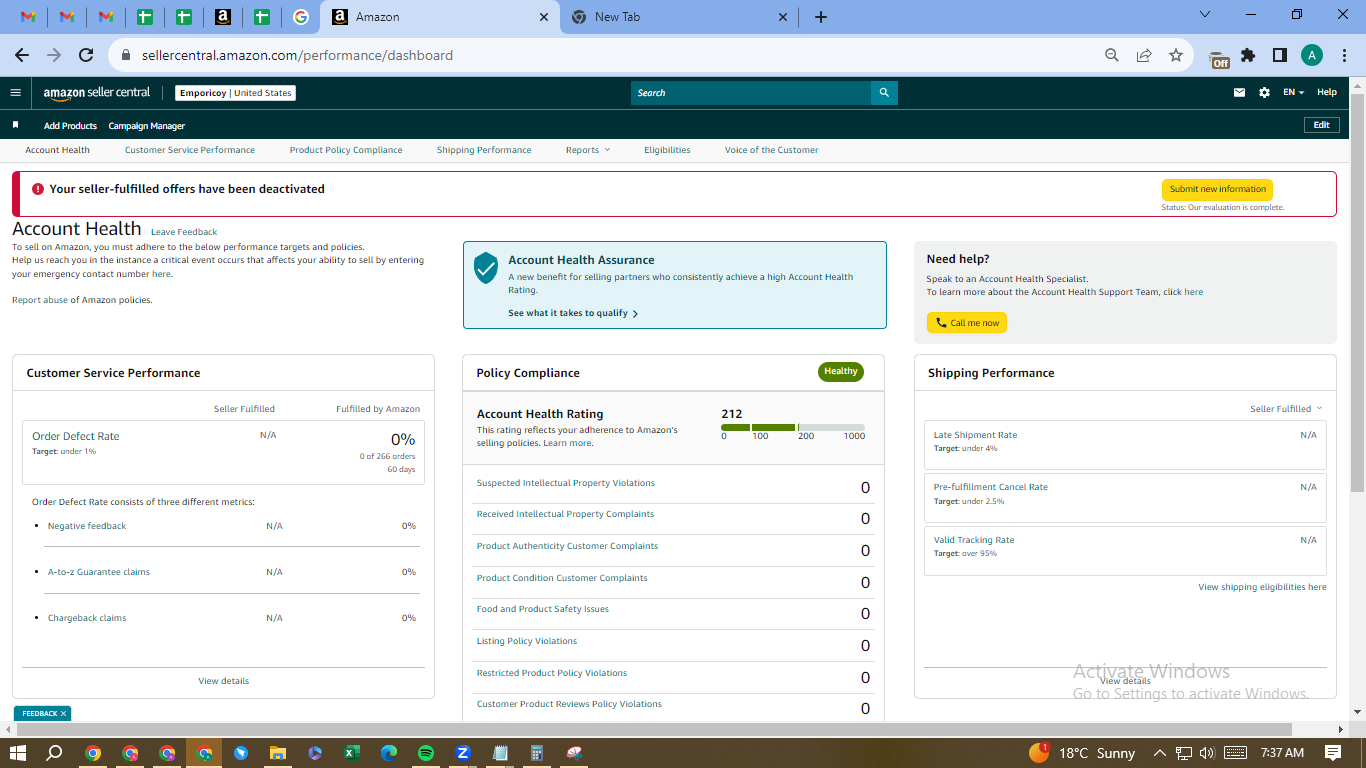Toggle the Chrome side panel icon
The width and height of the screenshot is (1366, 768).
1280,56
